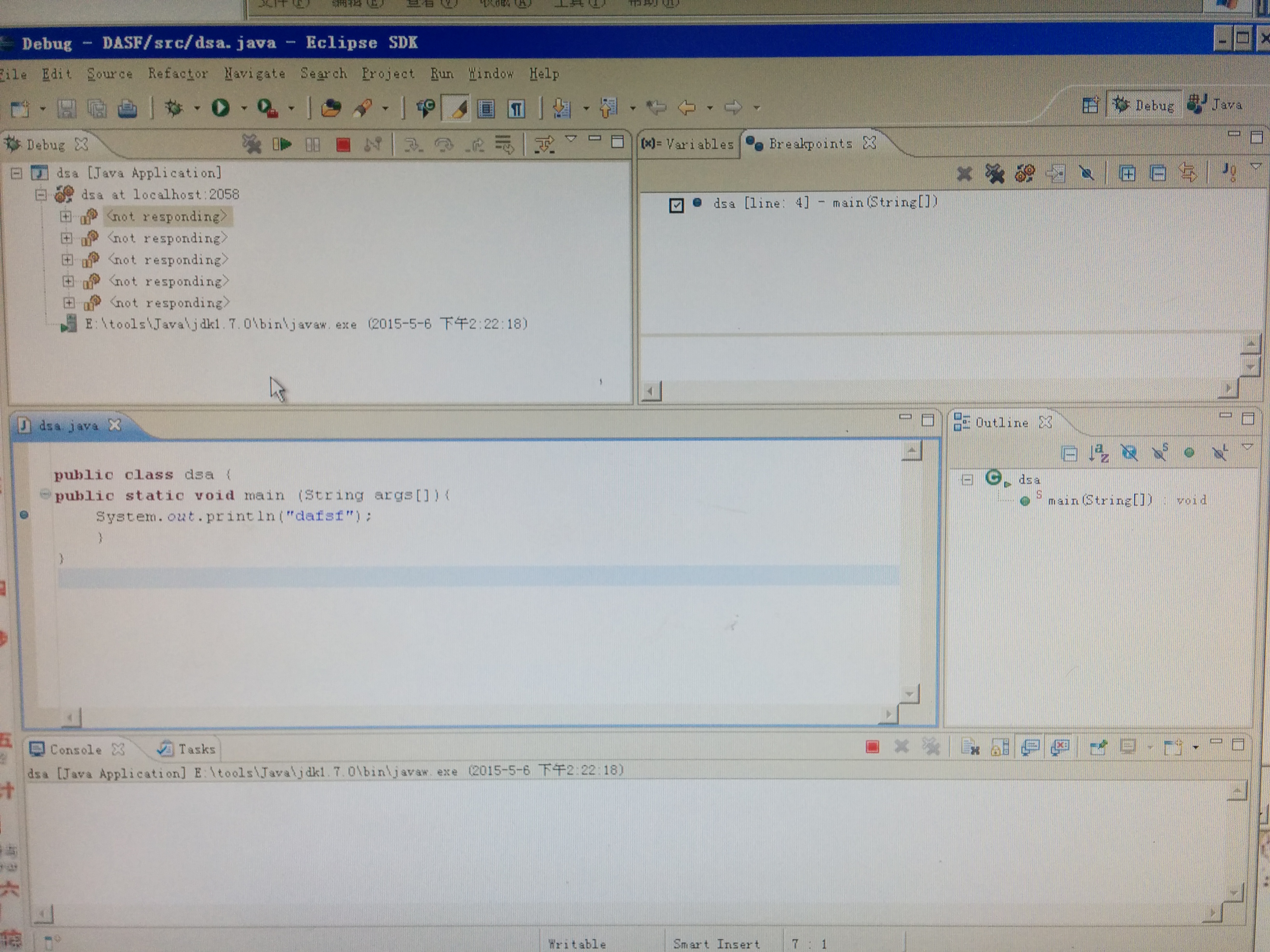This screenshot has height=952, width=1270.
Task: Click Back navigation arrow in toolbar
Action: pos(687,107)
